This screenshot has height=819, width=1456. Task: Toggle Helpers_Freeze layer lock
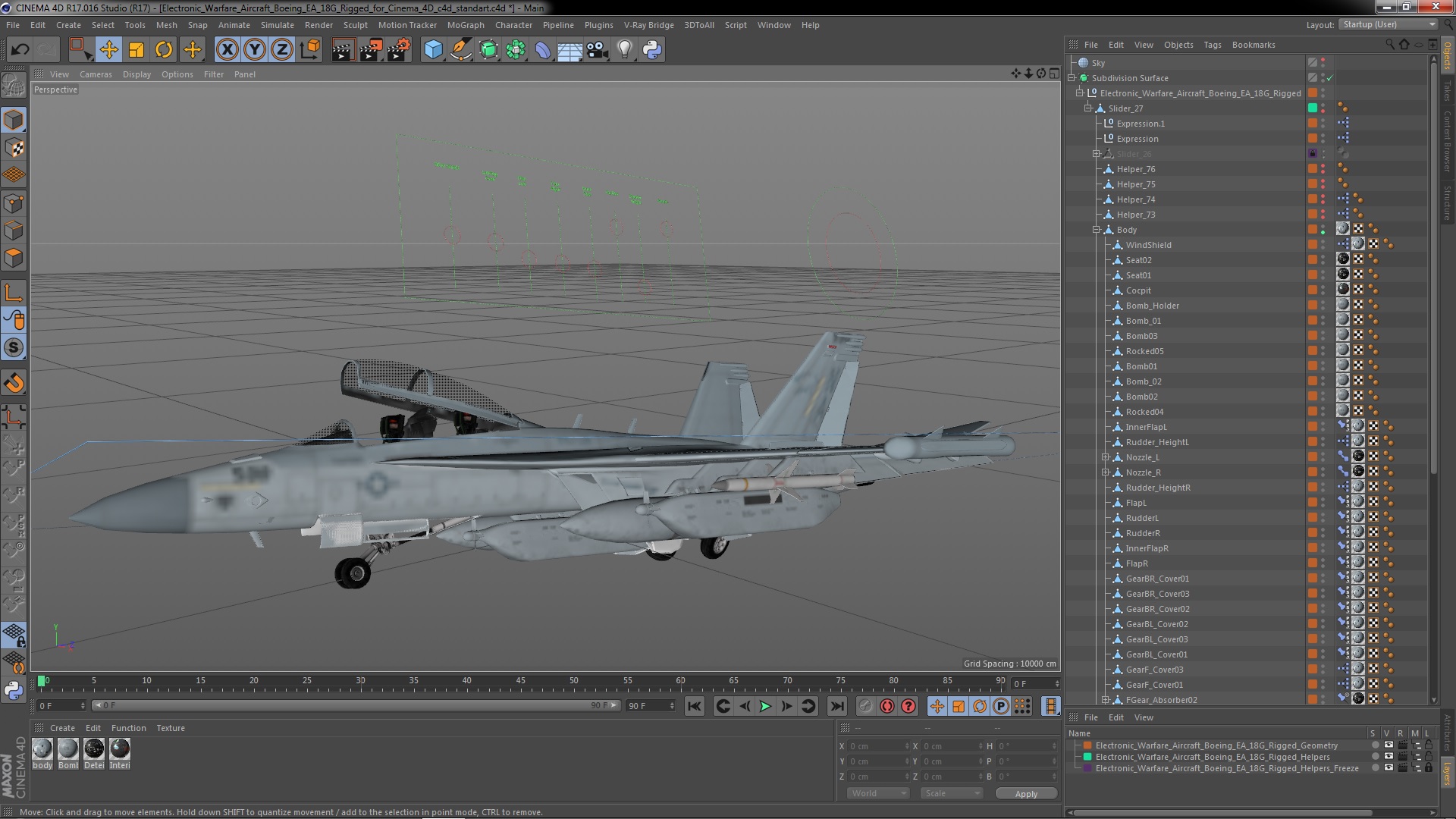[1429, 768]
